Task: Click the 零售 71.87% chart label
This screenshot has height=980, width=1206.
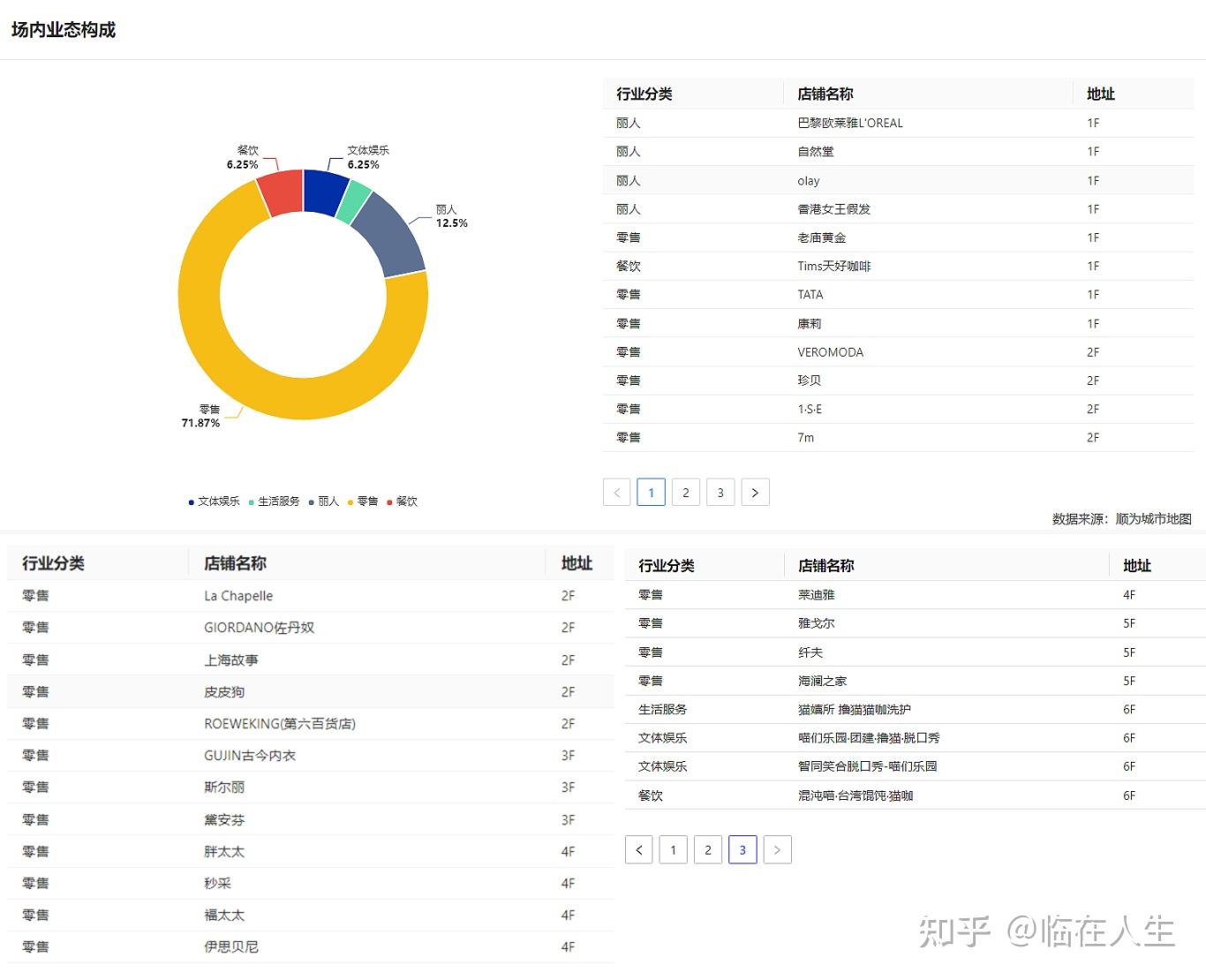Action: point(201,416)
